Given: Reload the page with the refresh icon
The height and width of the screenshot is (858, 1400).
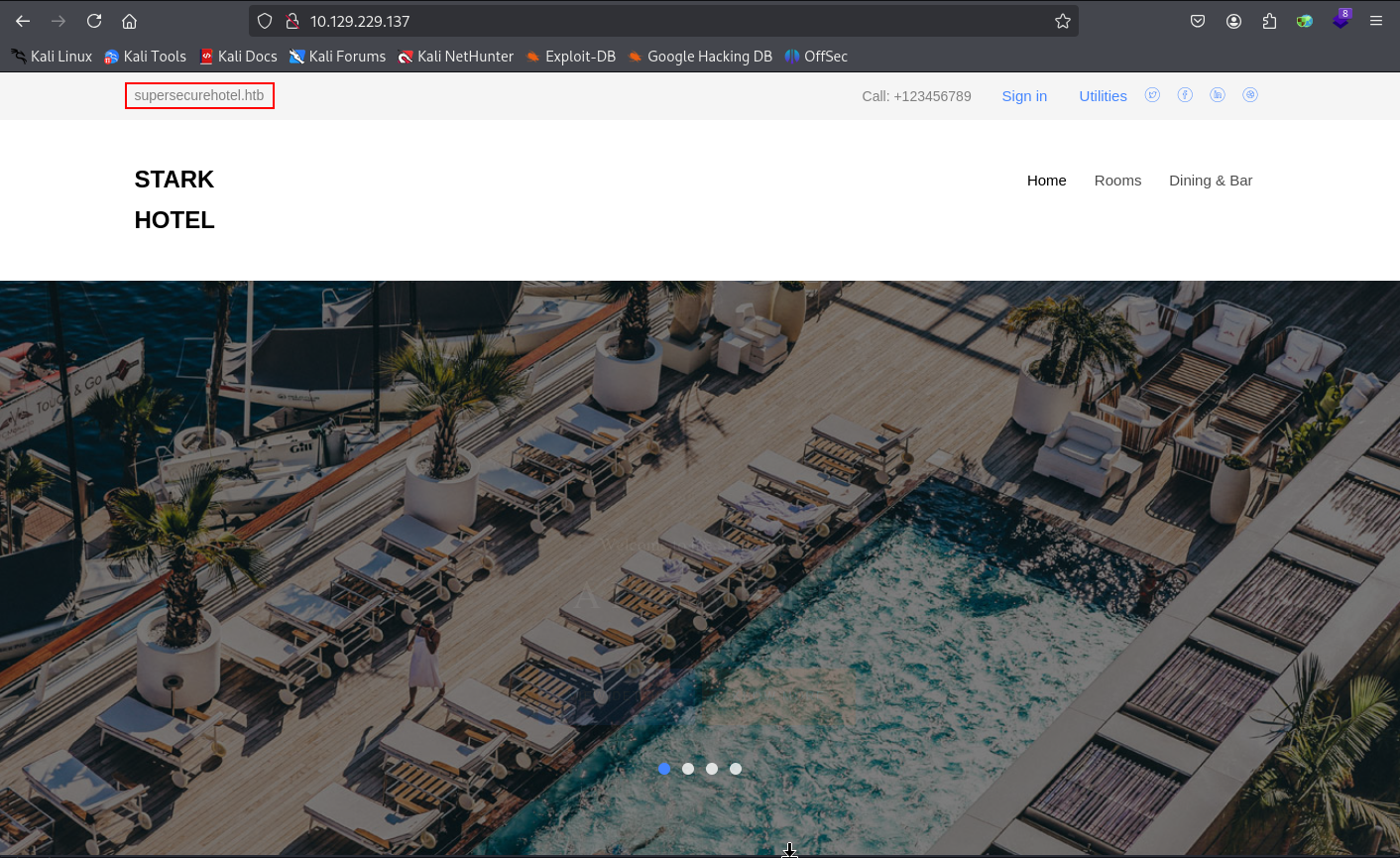Looking at the screenshot, I should pyautogui.click(x=94, y=21).
